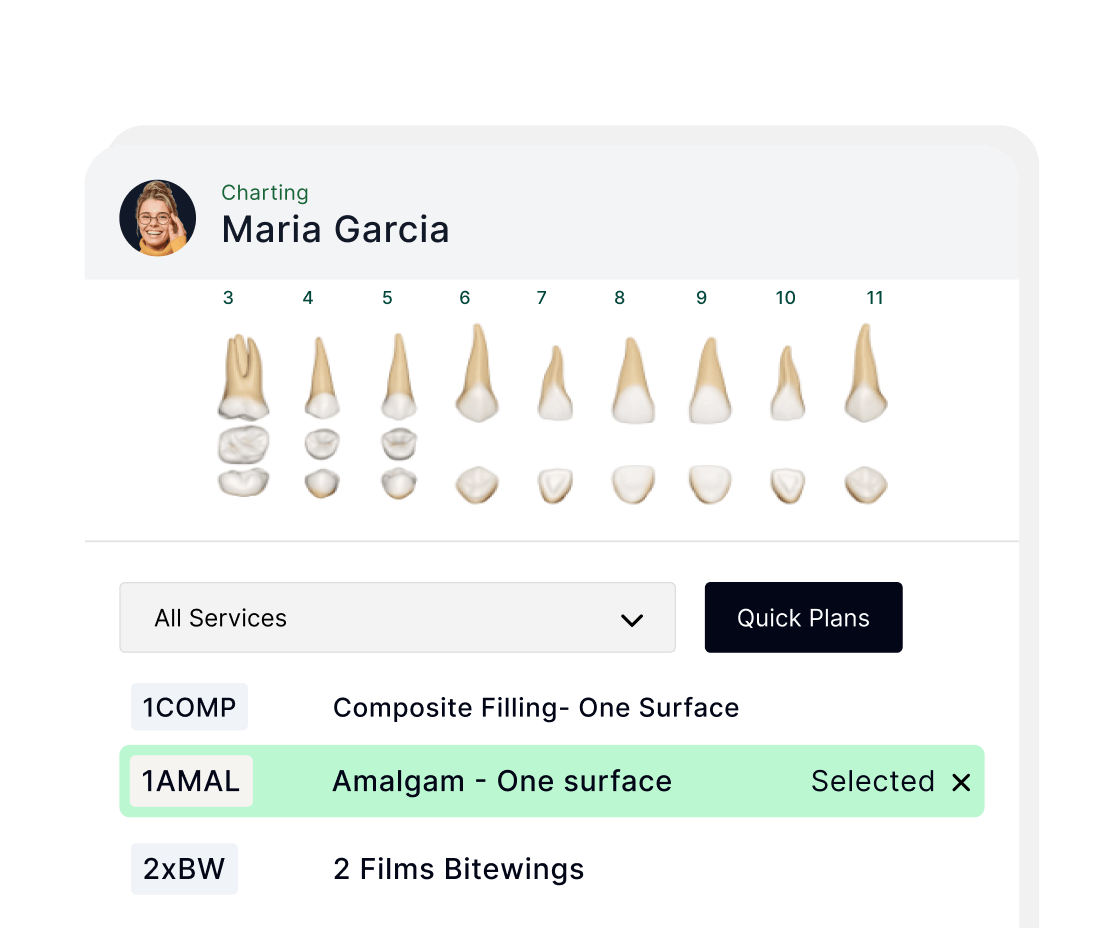Select tooth 9 bottom crown view

(x=710, y=484)
